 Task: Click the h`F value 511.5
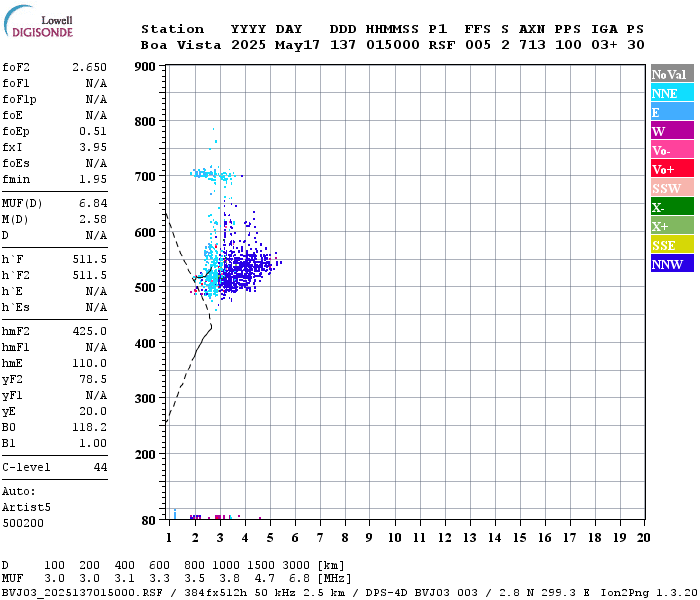[90, 259]
